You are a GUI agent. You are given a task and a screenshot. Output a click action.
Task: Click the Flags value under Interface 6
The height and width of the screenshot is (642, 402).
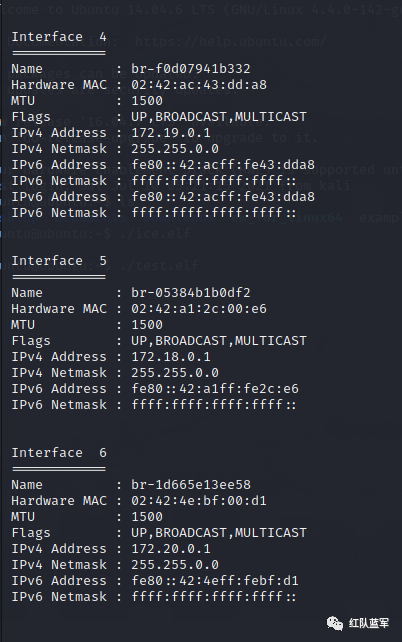[x=219, y=533]
